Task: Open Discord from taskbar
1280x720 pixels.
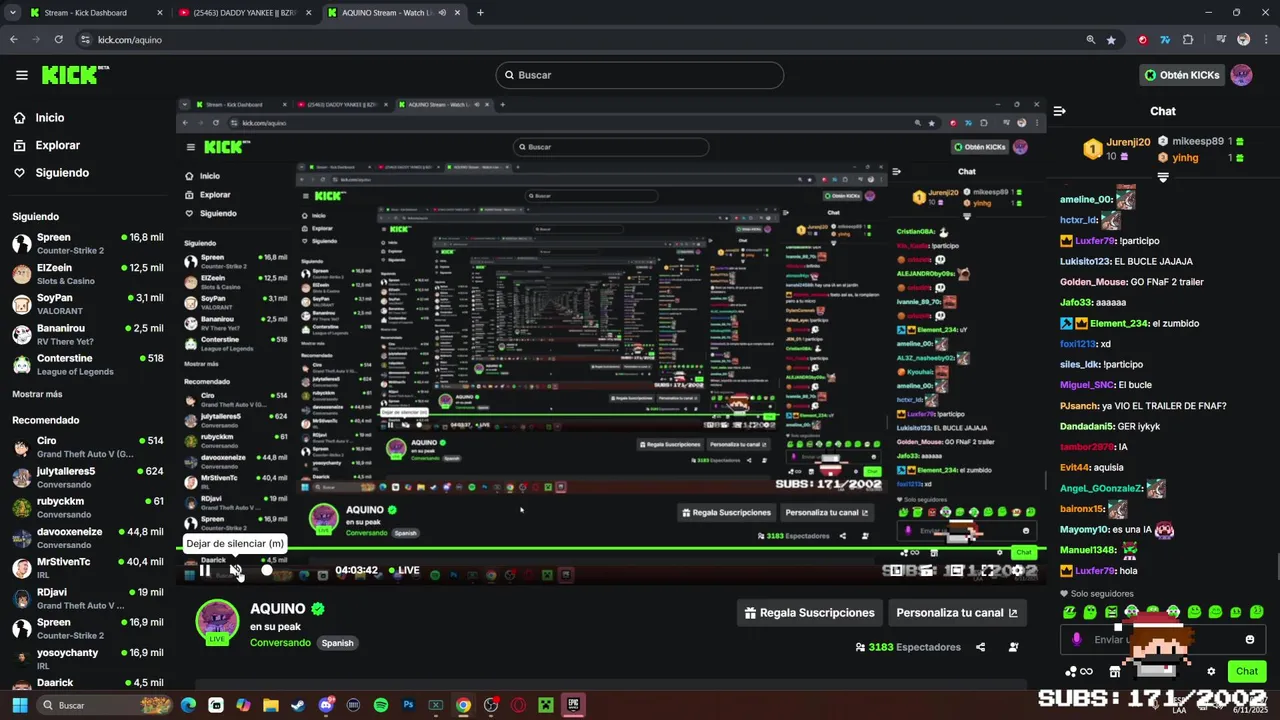Action: (x=325, y=705)
